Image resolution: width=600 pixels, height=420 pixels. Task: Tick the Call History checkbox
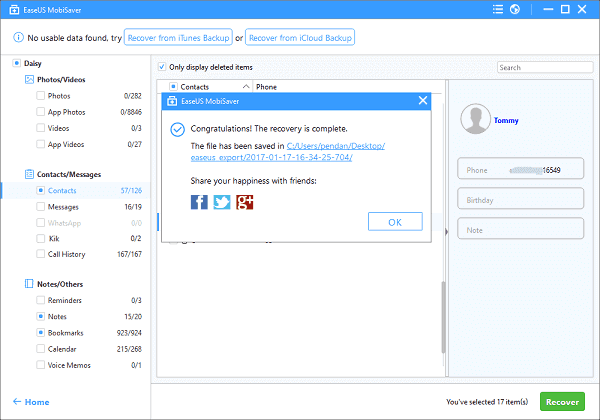[40, 254]
